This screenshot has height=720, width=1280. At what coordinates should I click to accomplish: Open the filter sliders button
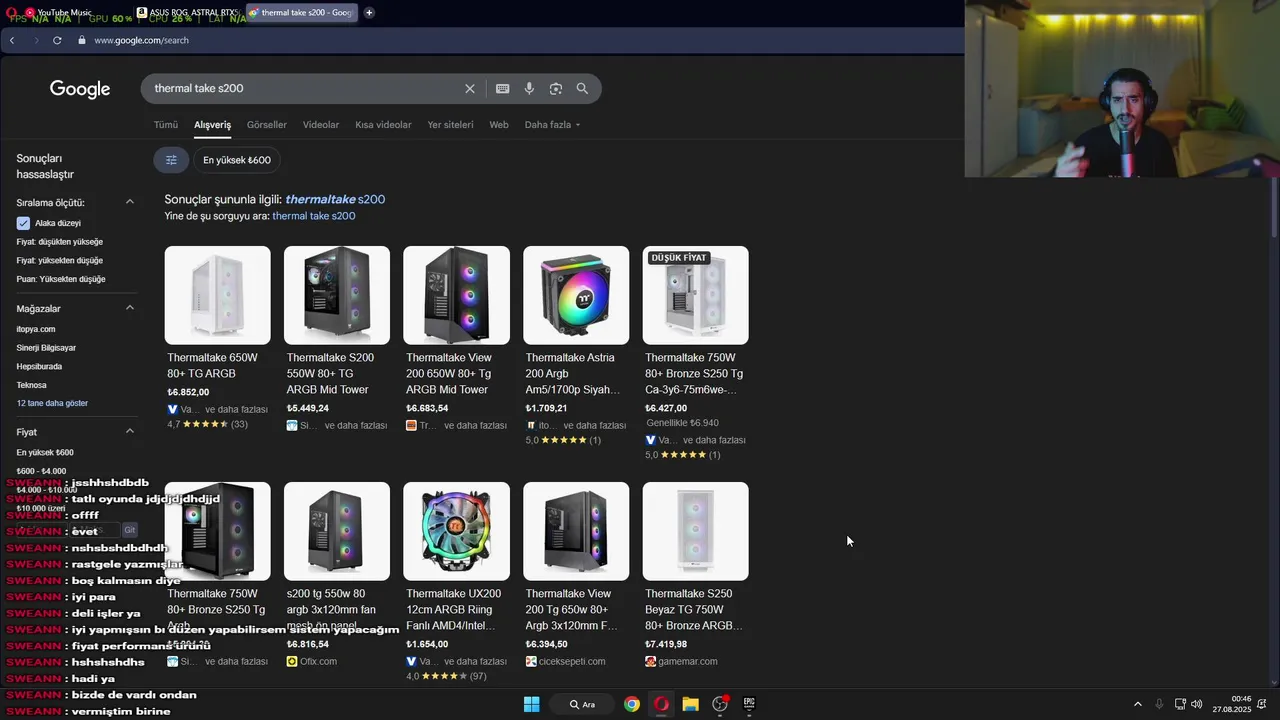(x=171, y=160)
